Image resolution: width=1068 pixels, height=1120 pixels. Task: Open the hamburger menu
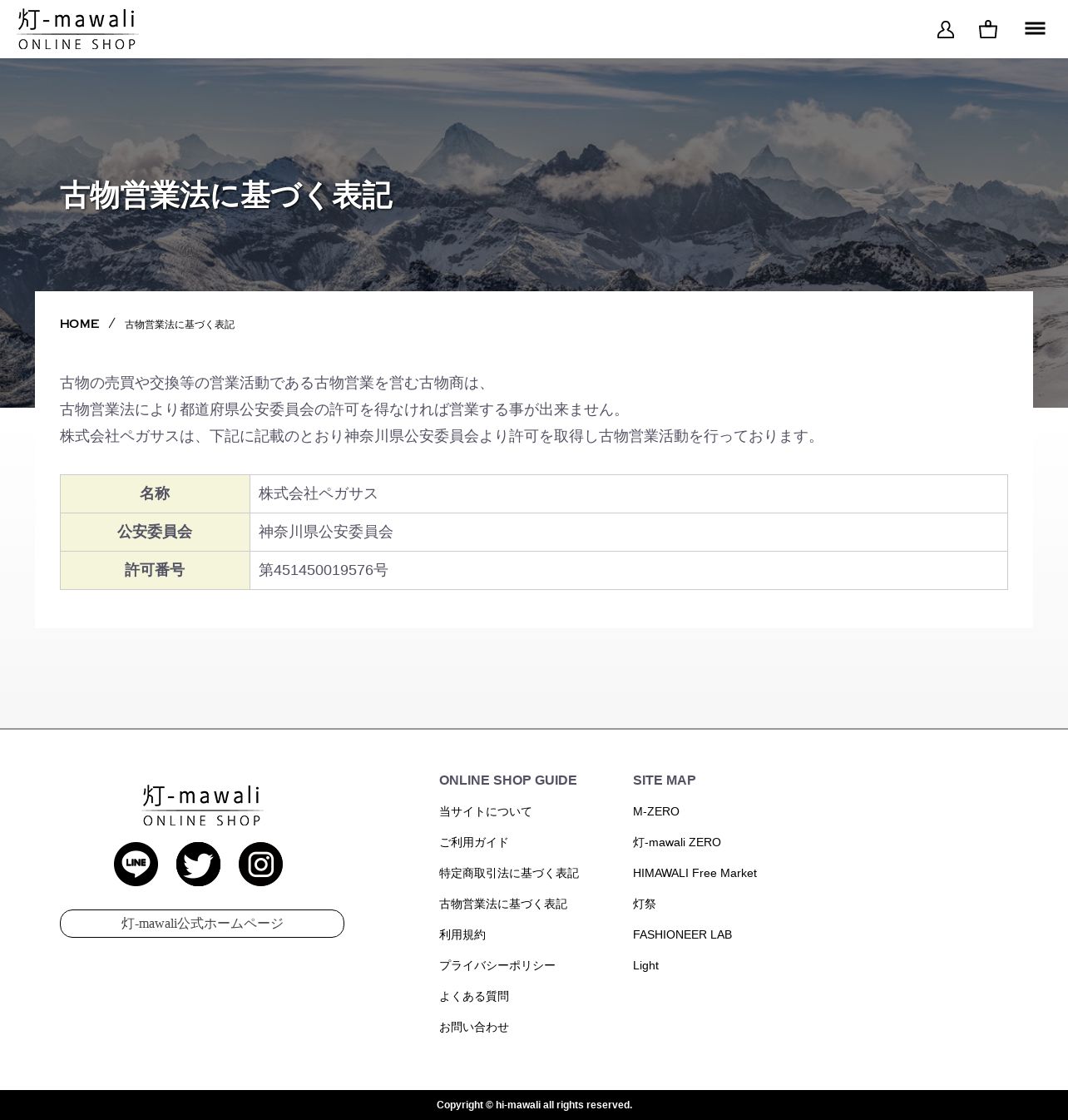click(1035, 29)
